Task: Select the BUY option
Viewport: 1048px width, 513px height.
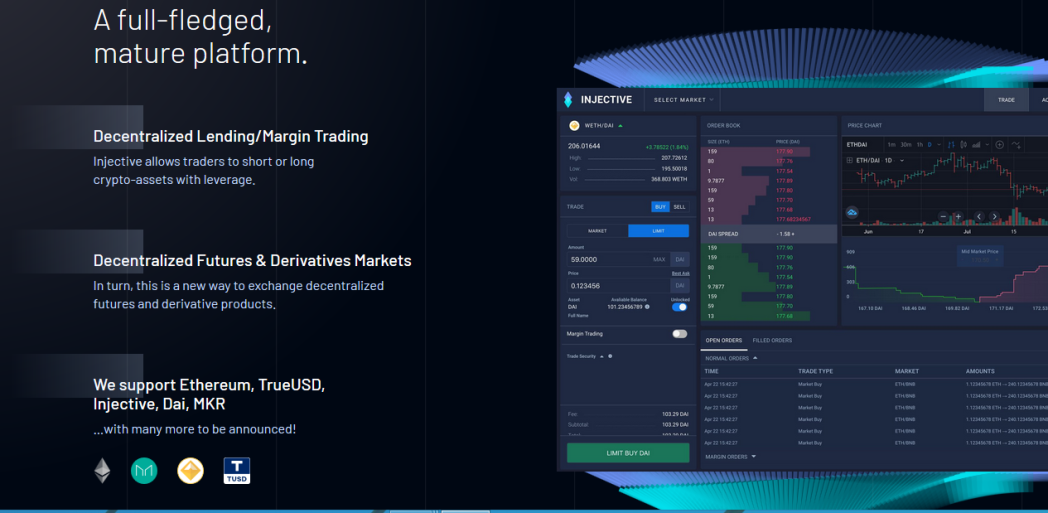Action: pos(660,207)
